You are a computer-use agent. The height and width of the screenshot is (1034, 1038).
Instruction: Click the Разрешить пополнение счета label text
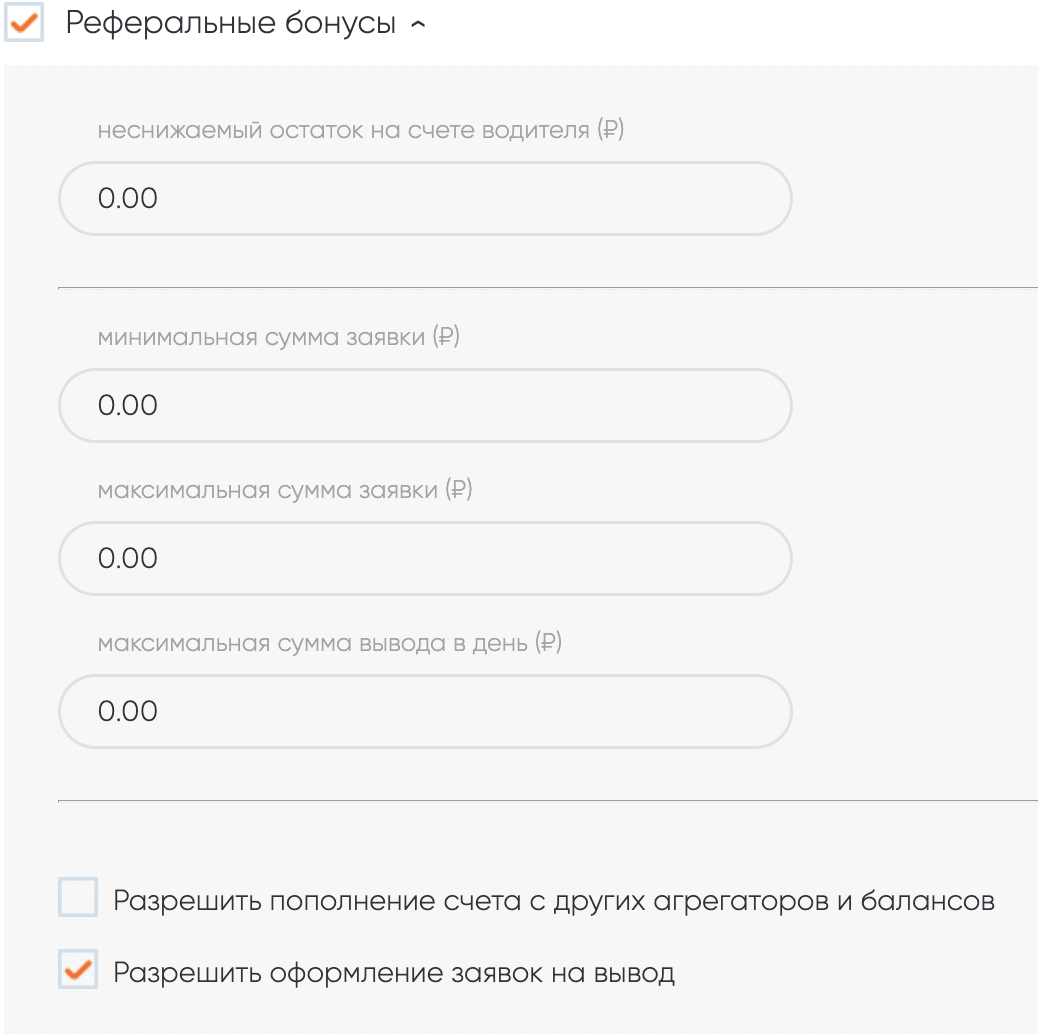point(553,901)
